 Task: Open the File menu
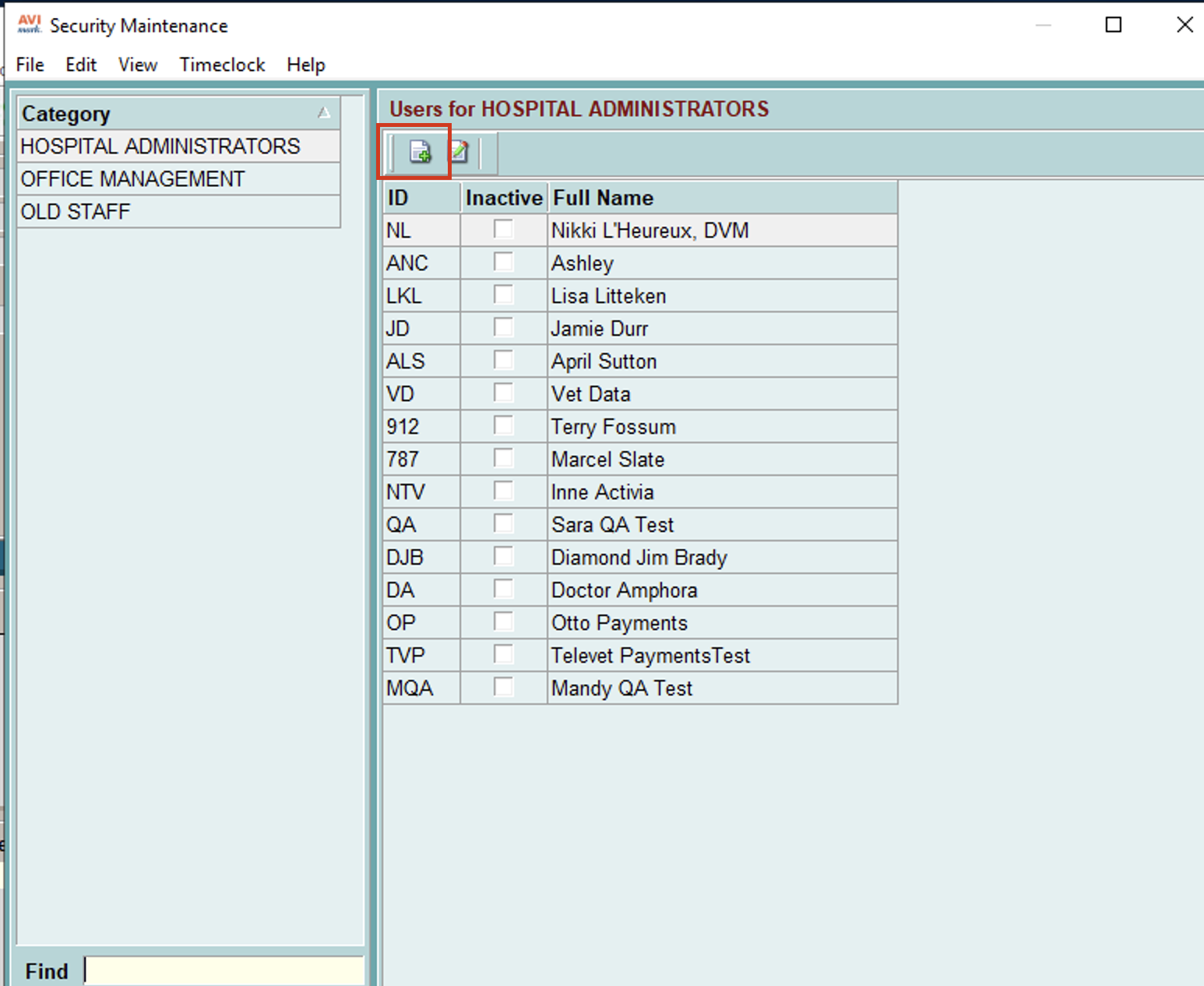click(30, 65)
